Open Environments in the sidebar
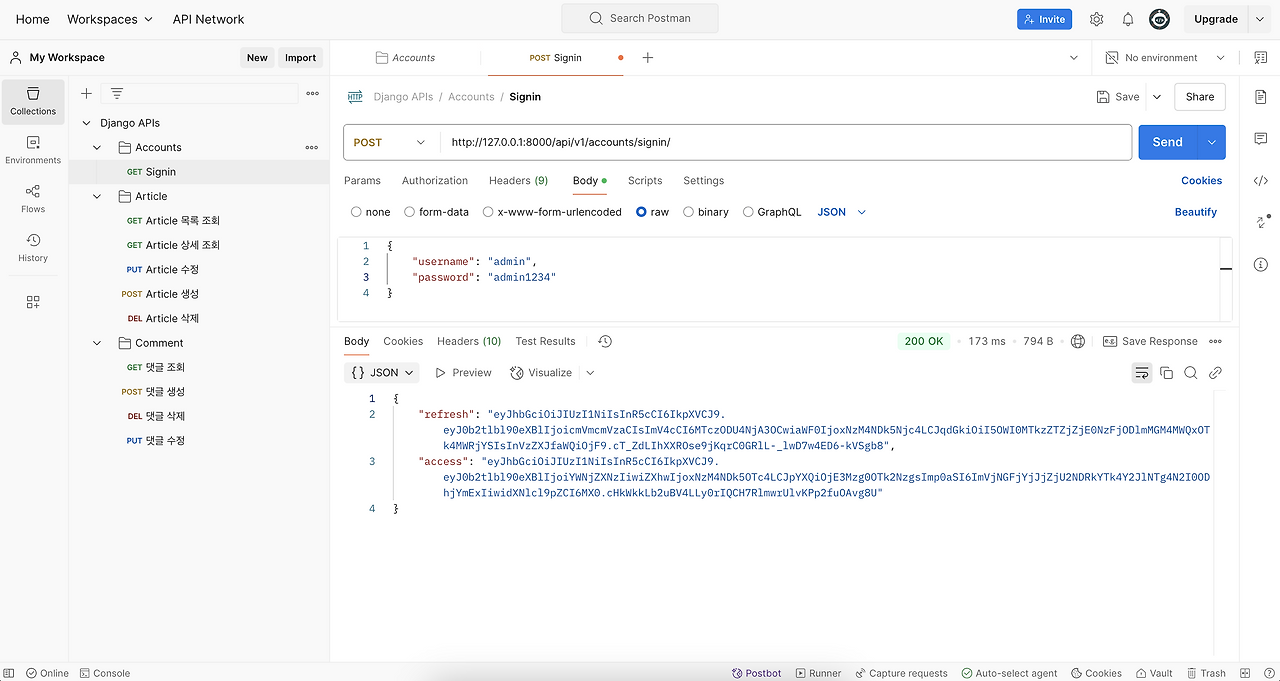 [x=33, y=150]
